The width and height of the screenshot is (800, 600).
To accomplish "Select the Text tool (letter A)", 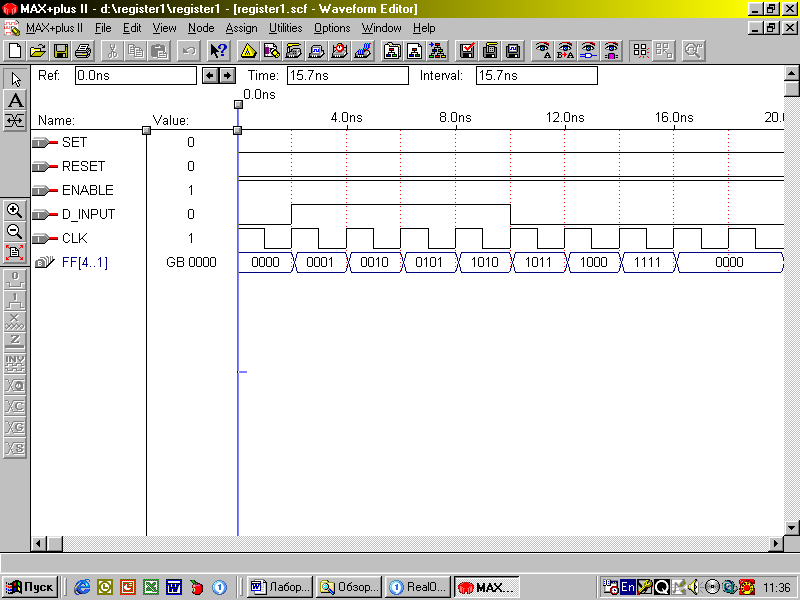I will [x=15, y=100].
